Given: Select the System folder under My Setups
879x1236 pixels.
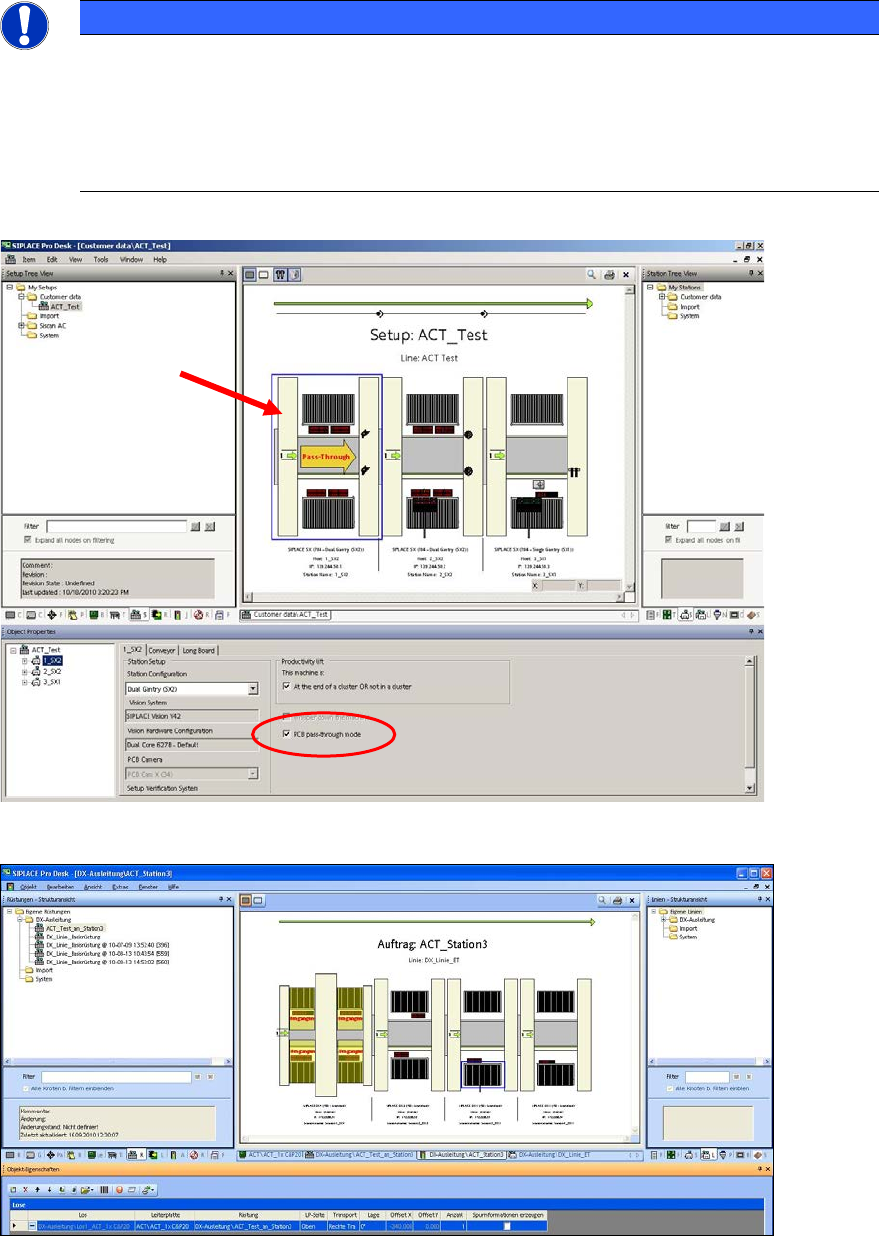Looking at the screenshot, I should [x=48, y=335].
